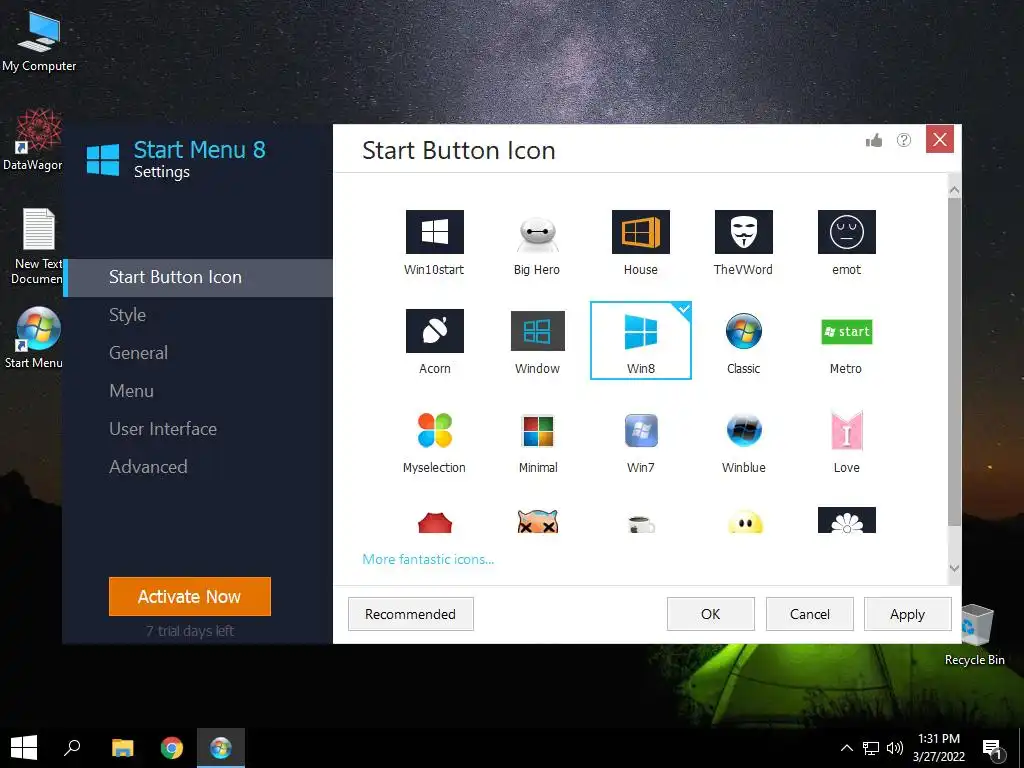Pick the red partially visible icon
The height and width of the screenshot is (768, 1024).
435,522
